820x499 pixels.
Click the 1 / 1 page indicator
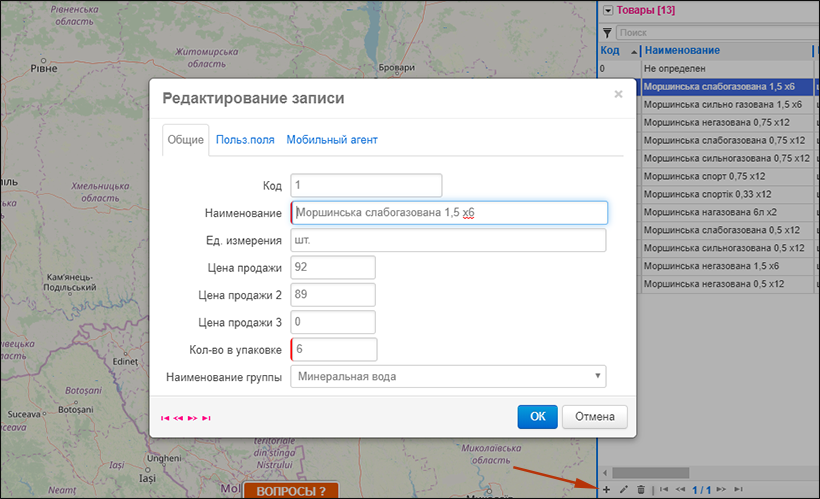(701, 490)
